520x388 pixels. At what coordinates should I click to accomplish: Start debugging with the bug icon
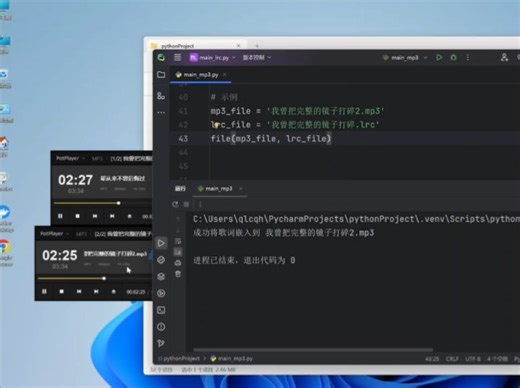453,57
